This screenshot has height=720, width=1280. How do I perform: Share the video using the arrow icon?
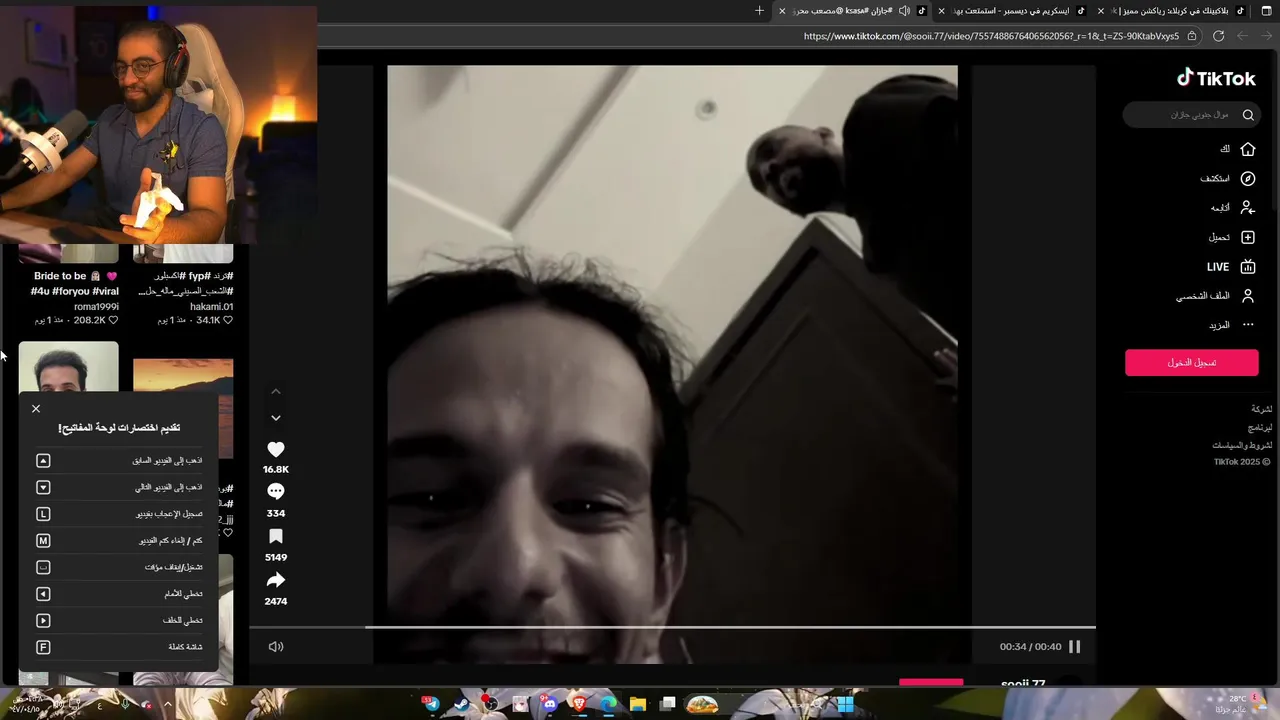click(x=276, y=580)
